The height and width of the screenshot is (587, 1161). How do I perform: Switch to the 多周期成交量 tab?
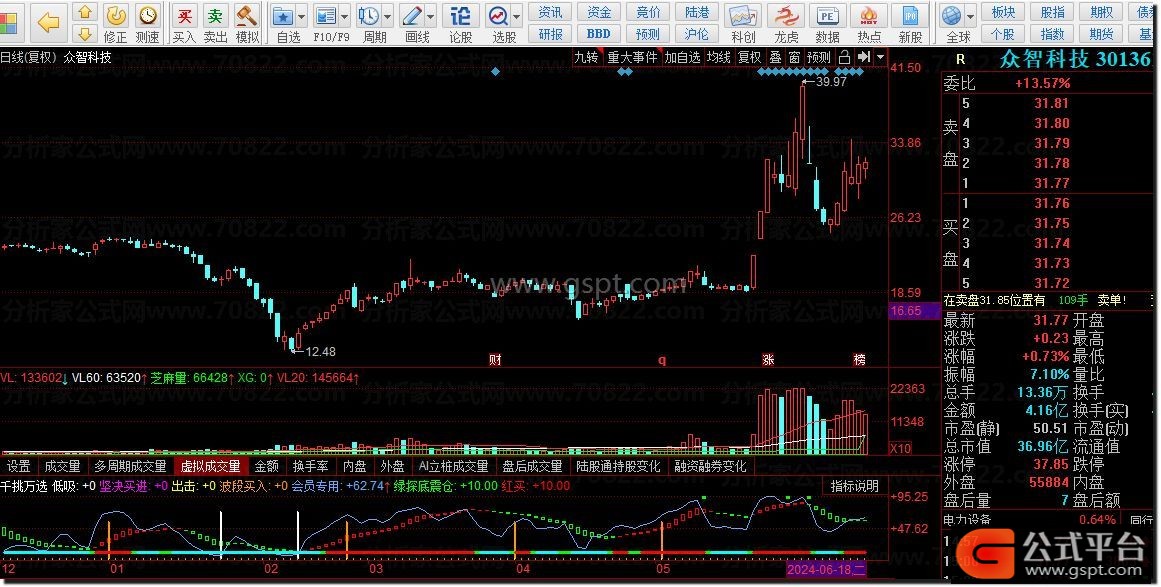(x=130, y=466)
